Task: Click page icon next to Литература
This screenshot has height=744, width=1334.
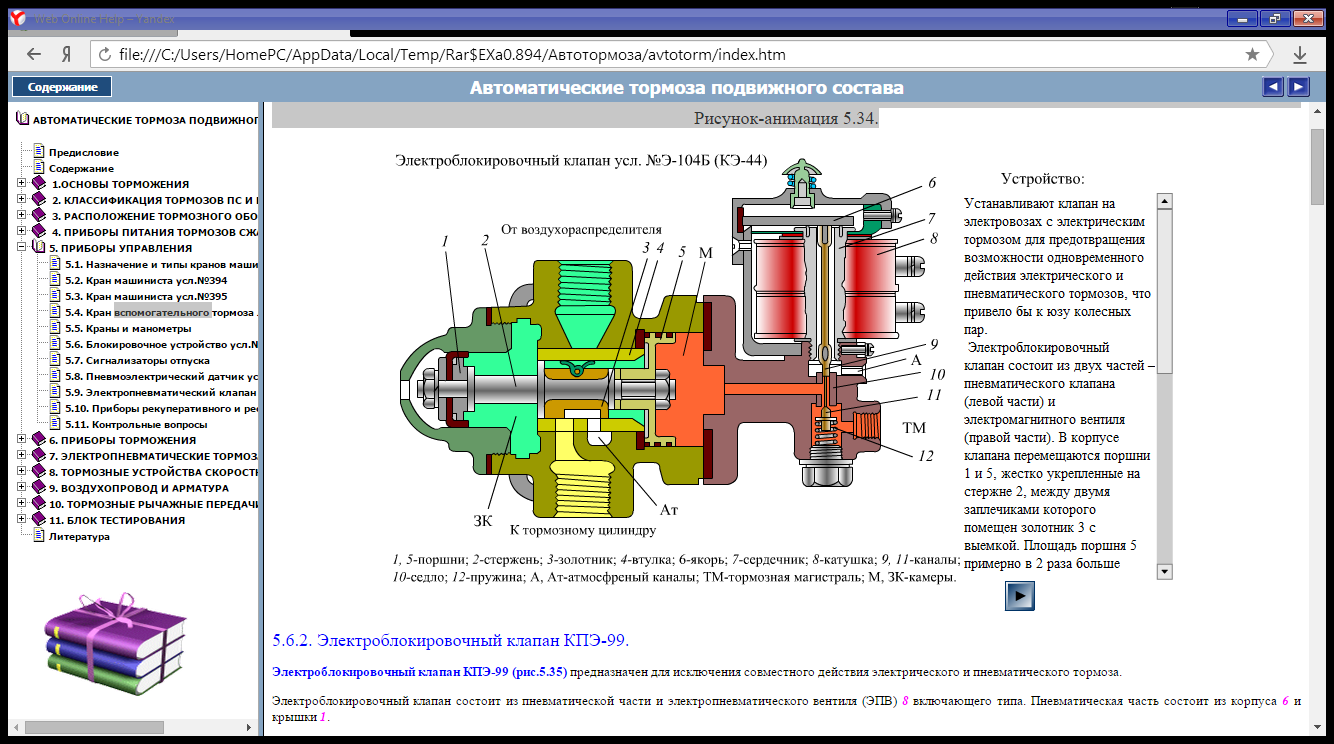Action: [39, 535]
